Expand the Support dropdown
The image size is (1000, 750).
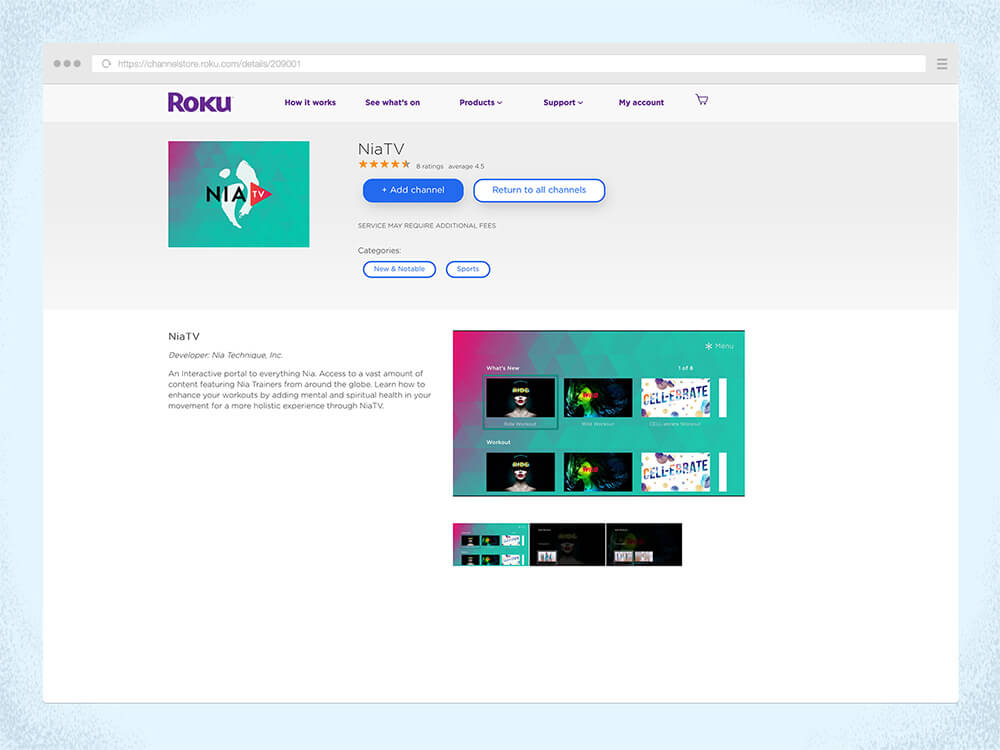[563, 102]
